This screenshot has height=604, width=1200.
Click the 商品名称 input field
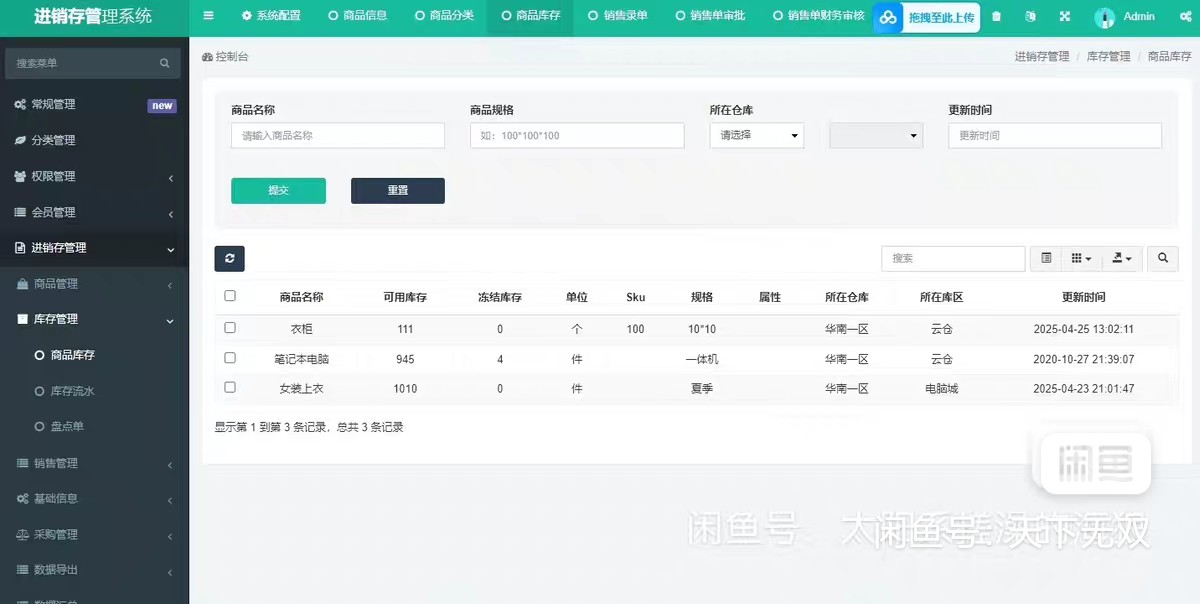[x=337, y=136]
